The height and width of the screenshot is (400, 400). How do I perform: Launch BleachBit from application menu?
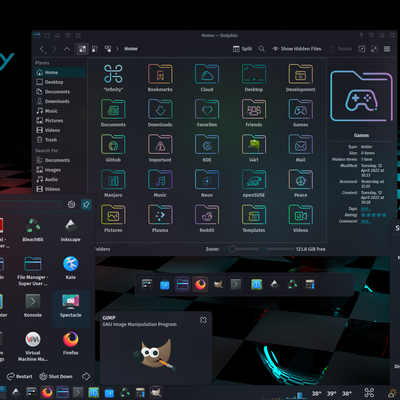click(x=33, y=230)
